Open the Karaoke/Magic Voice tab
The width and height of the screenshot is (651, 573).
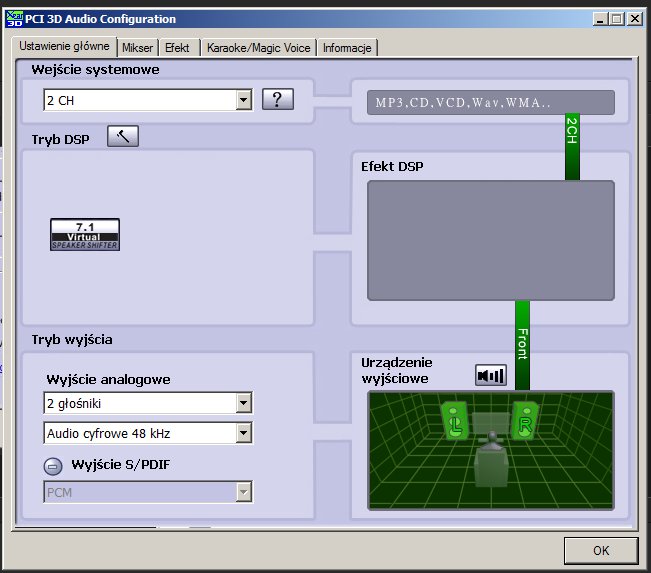pyautogui.click(x=259, y=48)
